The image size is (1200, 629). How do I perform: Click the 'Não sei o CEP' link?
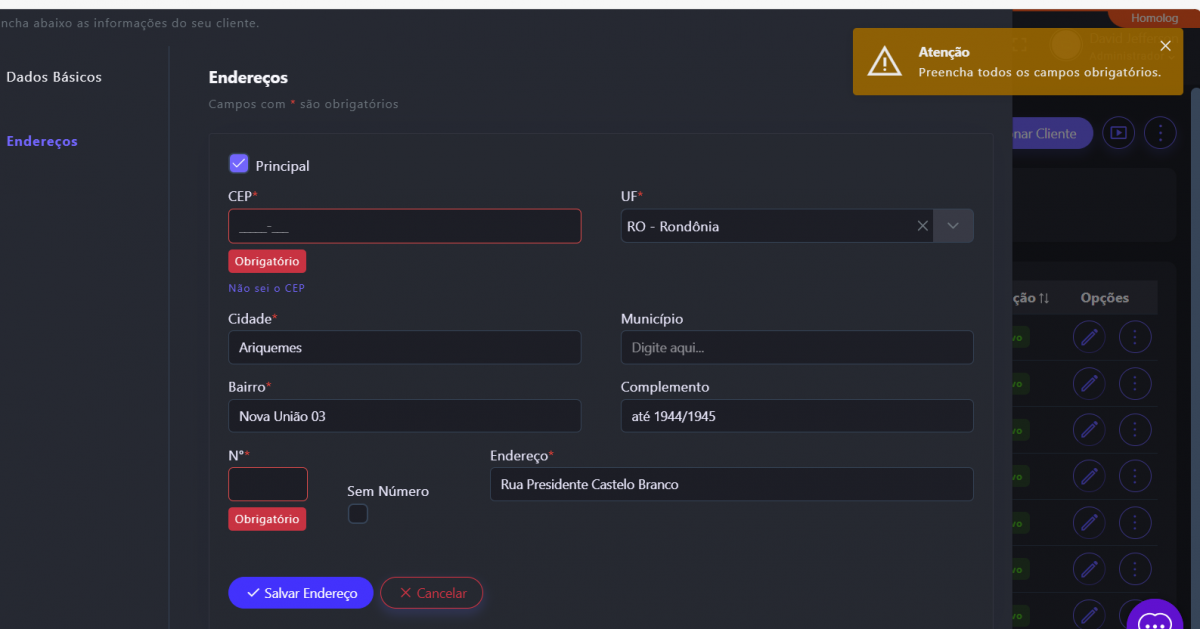(266, 288)
